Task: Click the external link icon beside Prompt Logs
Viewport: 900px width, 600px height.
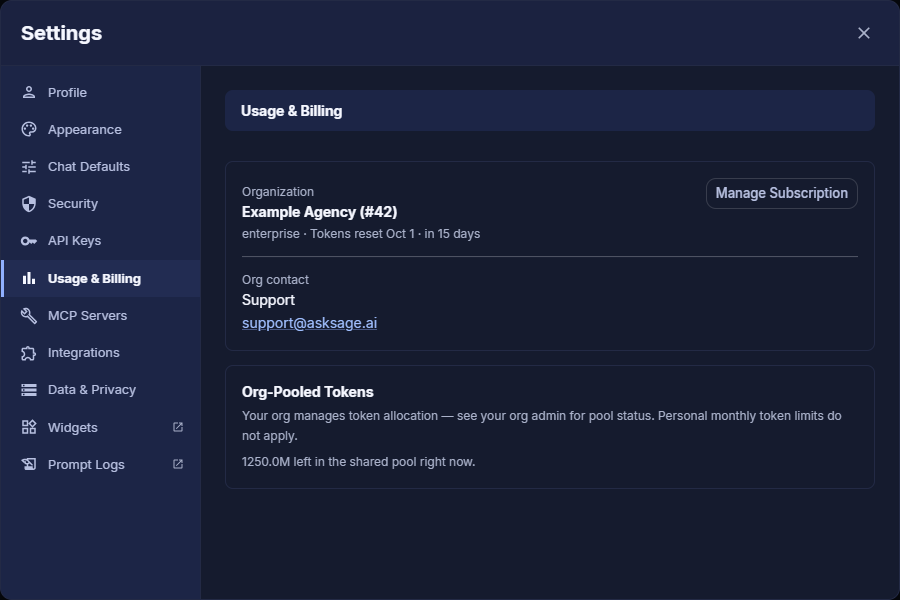Action: [x=178, y=464]
